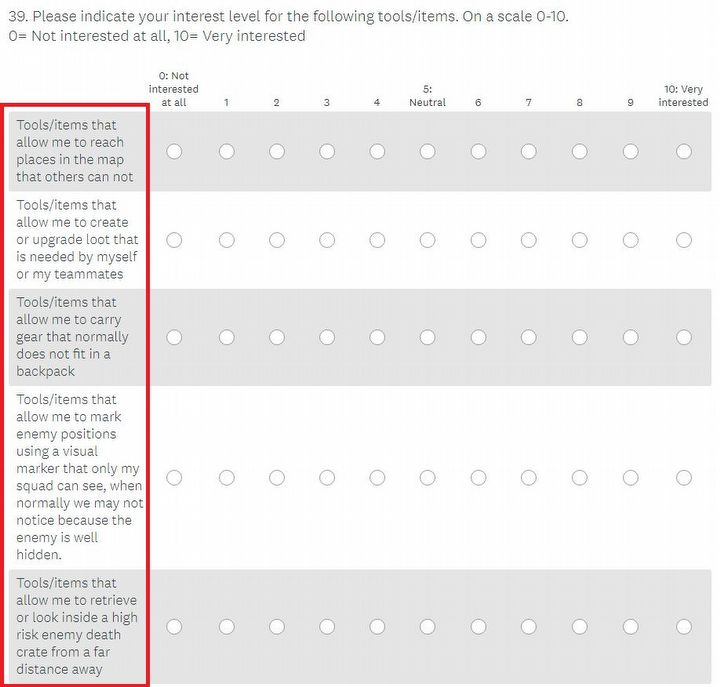Pick rating 7 for reaching map places
The image size is (720, 687).
tap(529, 152)
